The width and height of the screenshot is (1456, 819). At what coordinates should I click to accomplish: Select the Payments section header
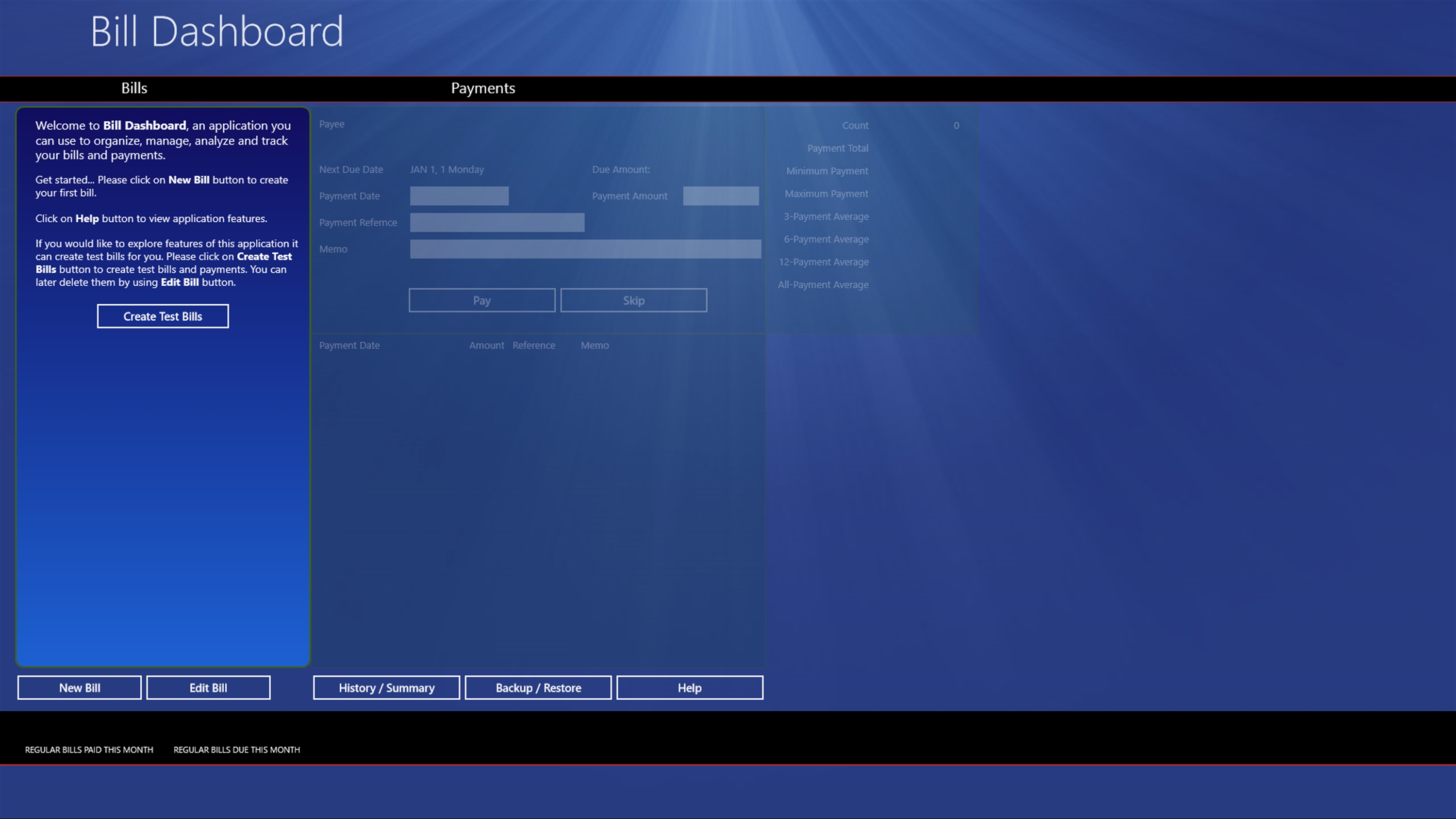coord(483,88)
